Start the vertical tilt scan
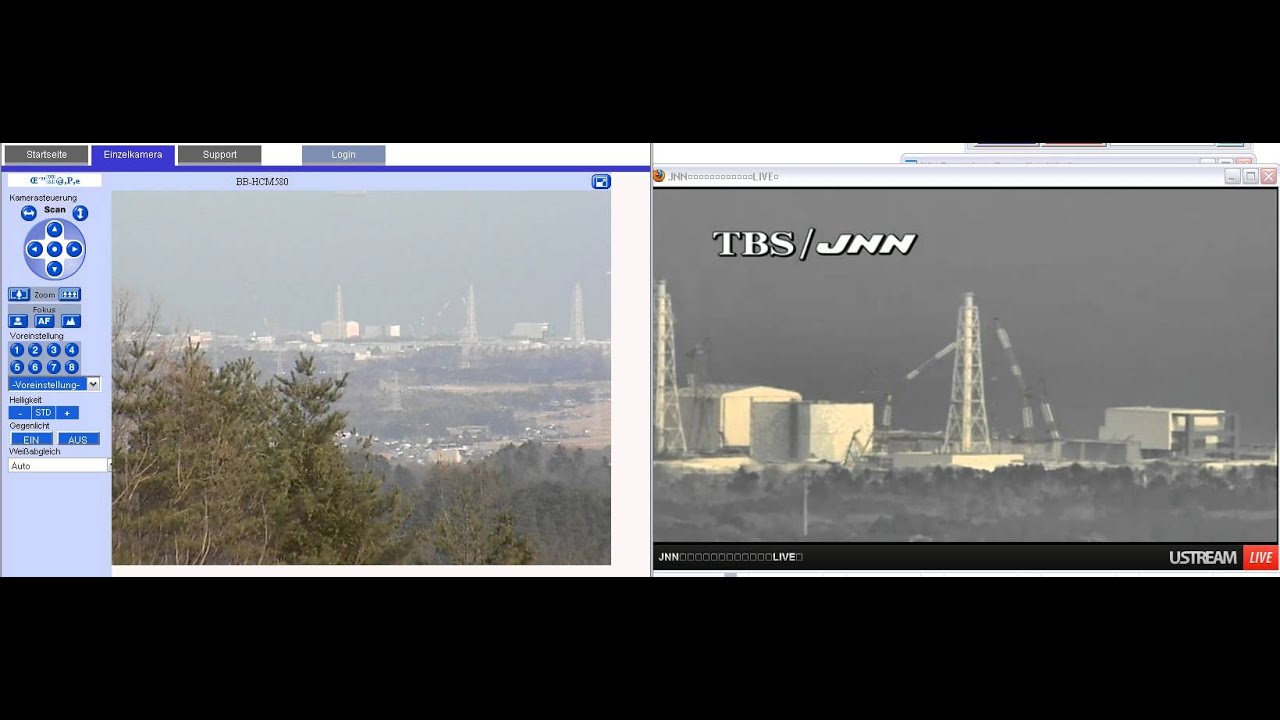Viewport: 1280px width, 720px height. click(x=80, y=213)
